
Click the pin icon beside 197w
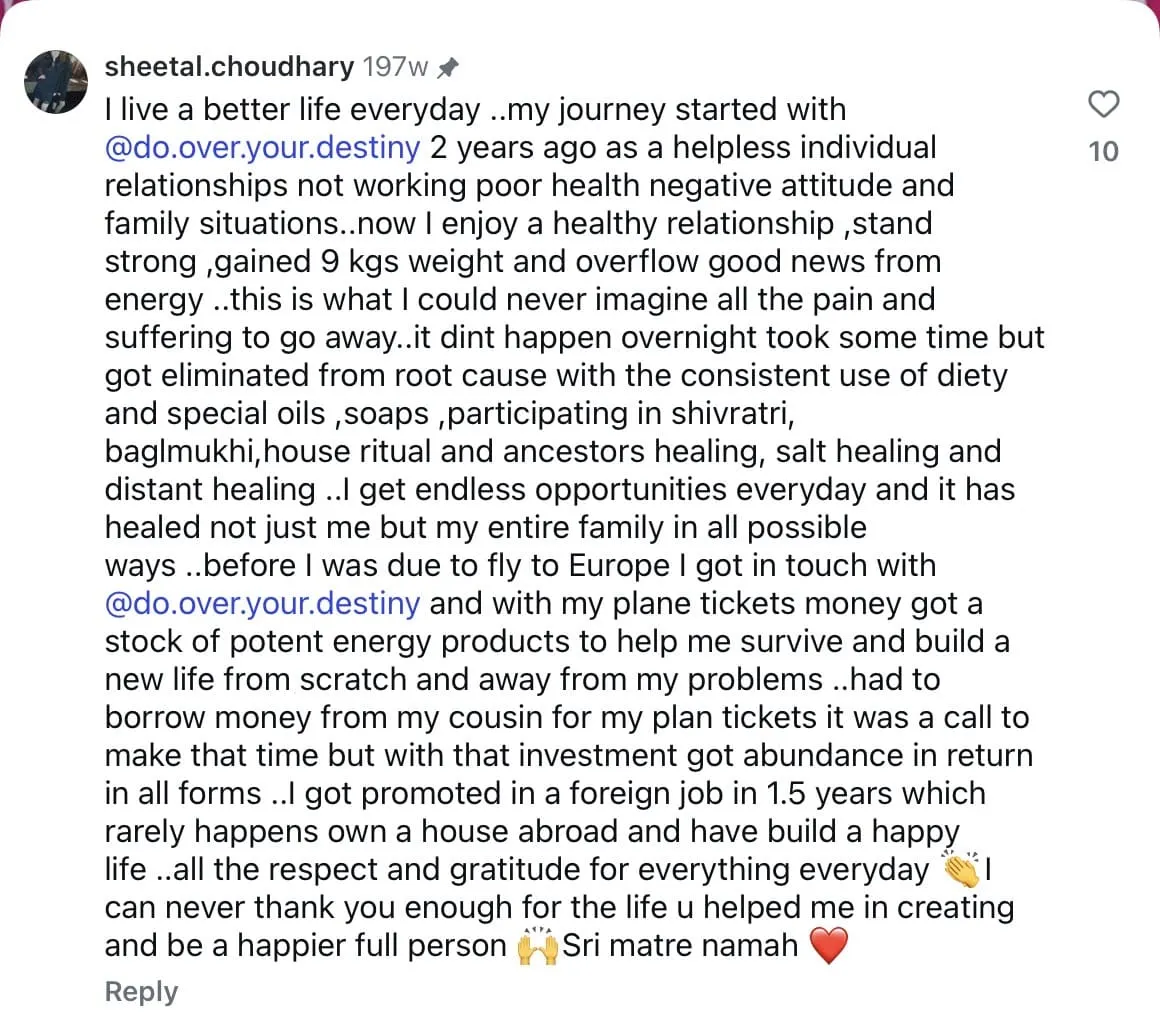point(448,68)
